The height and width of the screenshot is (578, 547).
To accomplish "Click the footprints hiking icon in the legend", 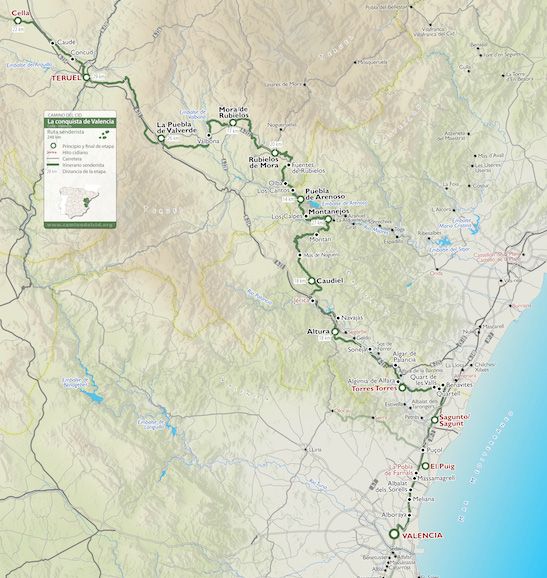I will click(x=105, y=135).
